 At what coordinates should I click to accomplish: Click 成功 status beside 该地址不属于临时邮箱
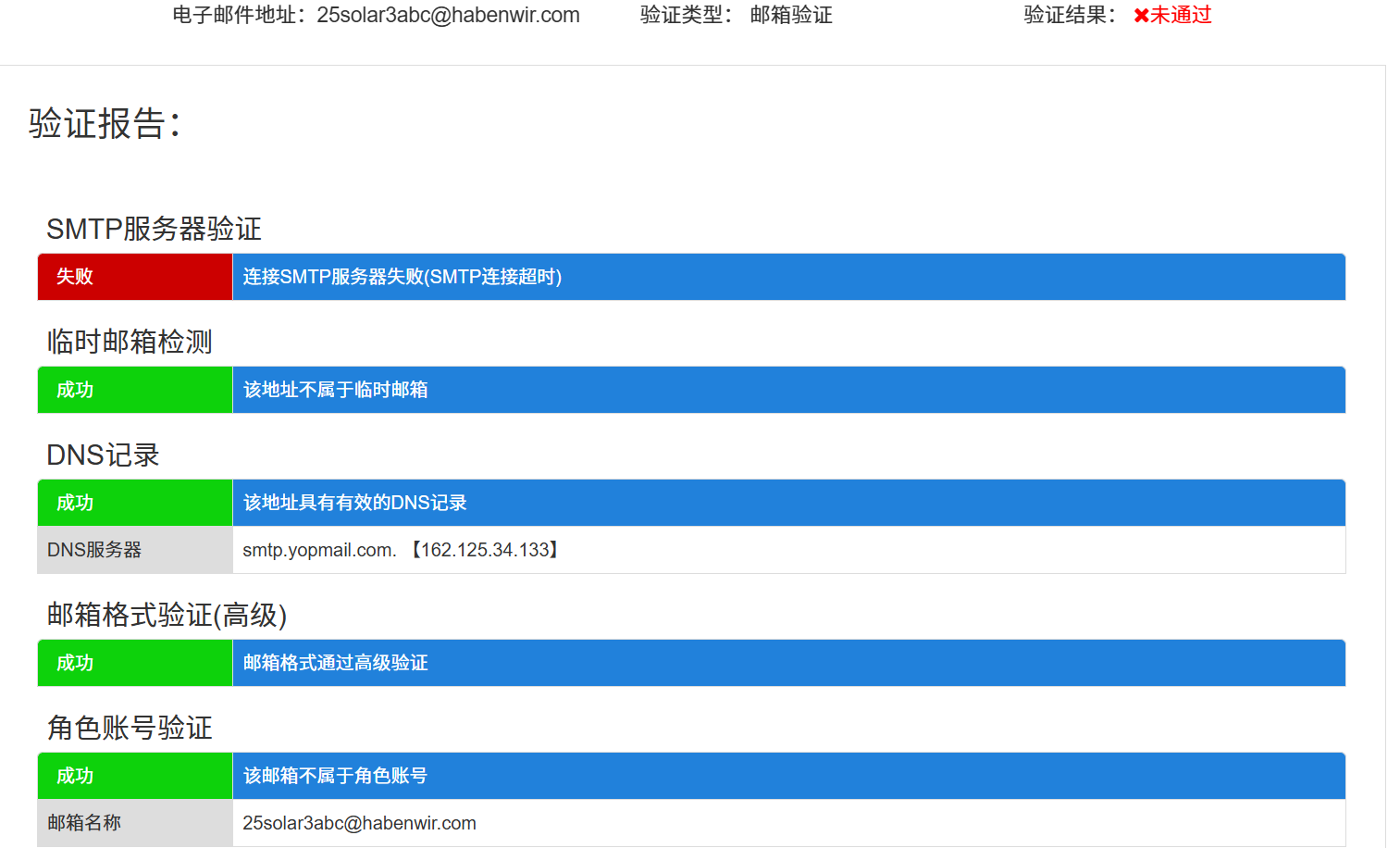tap(135, 390)
